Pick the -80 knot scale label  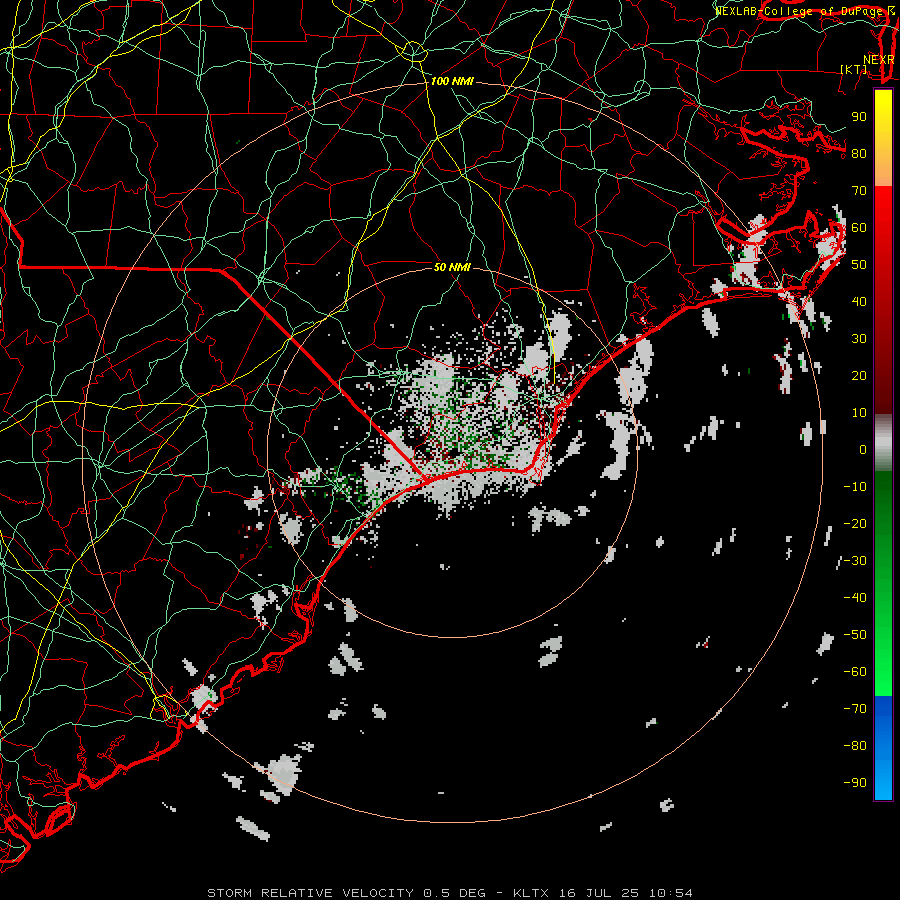tap(855, 746)
